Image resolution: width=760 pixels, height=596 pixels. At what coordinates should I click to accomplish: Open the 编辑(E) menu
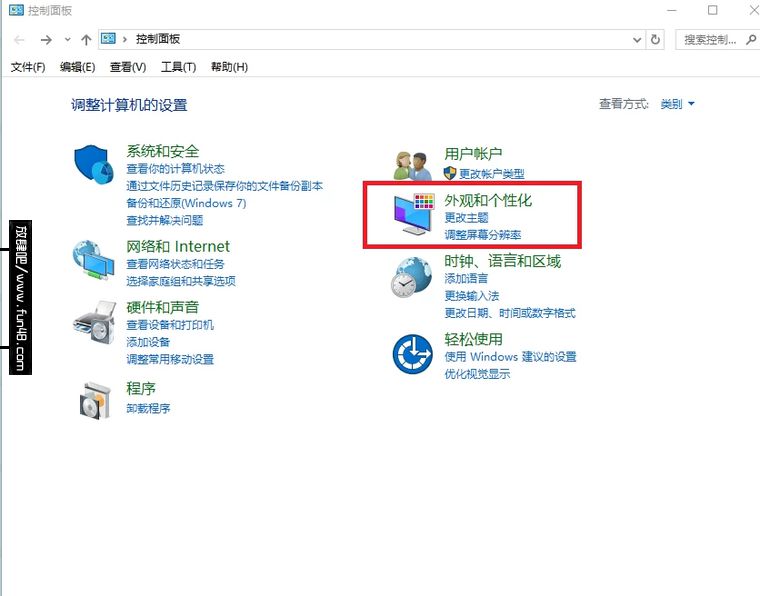point(77,67)
